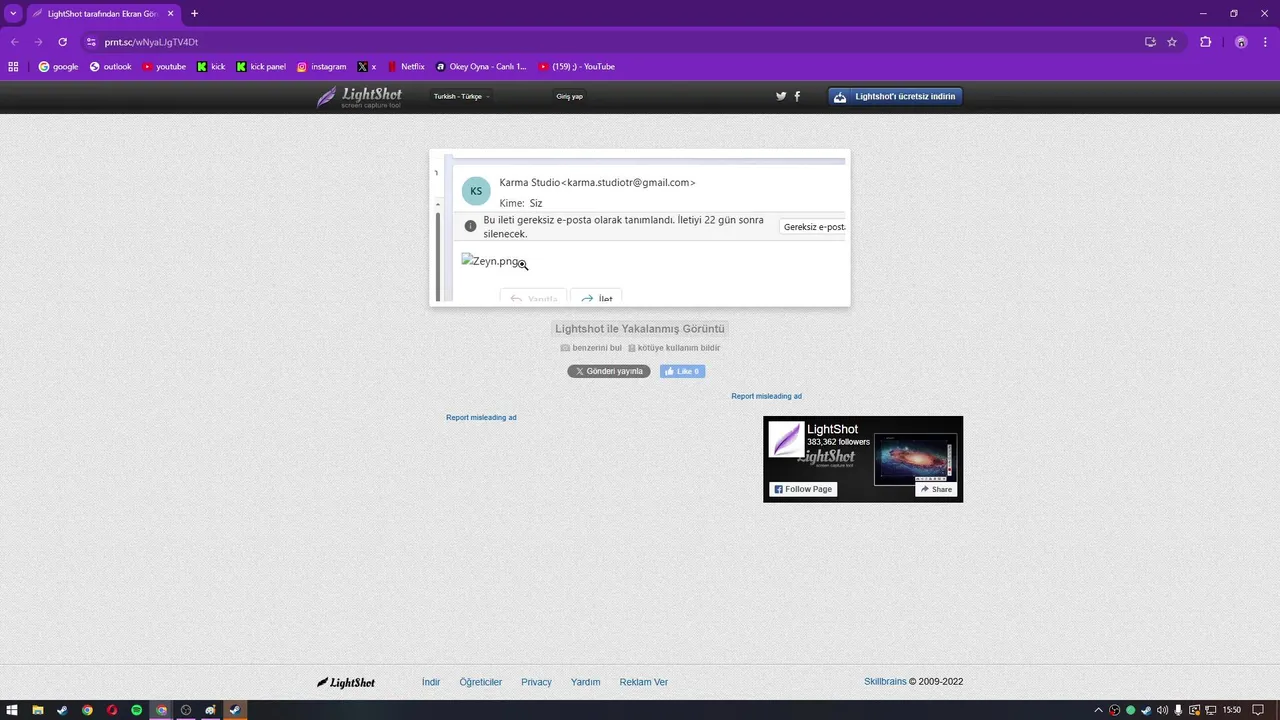This screenshot has width=1280, height=720.
Task: Click Follow Page in LightShot Facebook widget
Action: [x=802, y=489]
